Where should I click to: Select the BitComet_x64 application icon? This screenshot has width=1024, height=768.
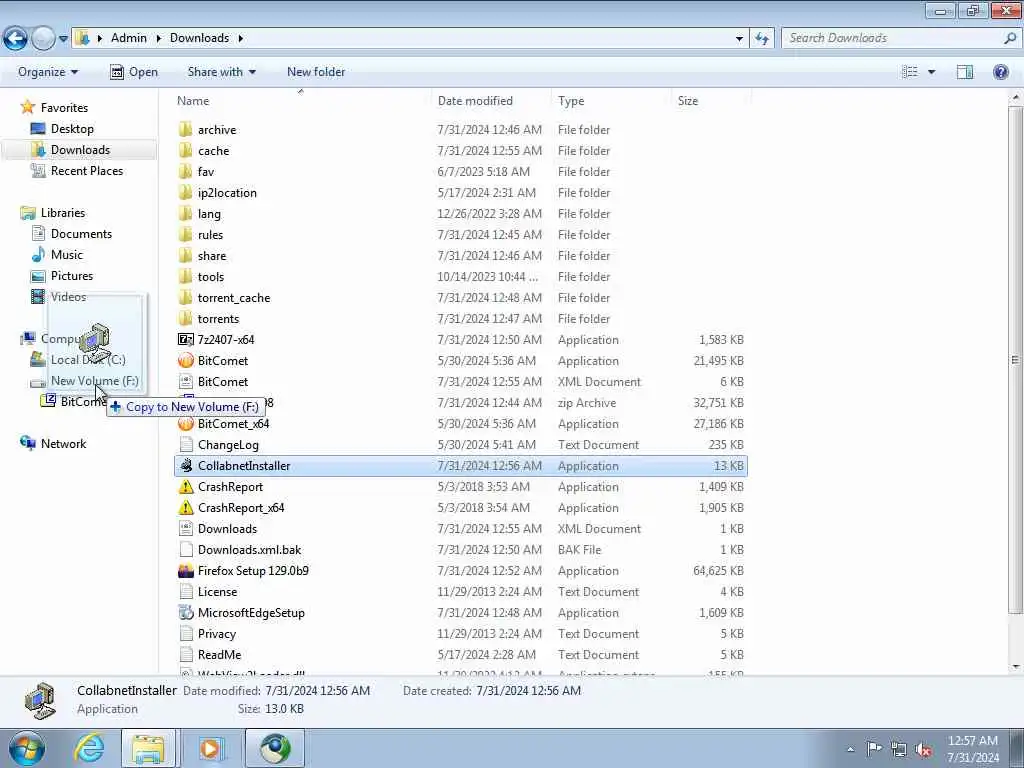point(185,423)
